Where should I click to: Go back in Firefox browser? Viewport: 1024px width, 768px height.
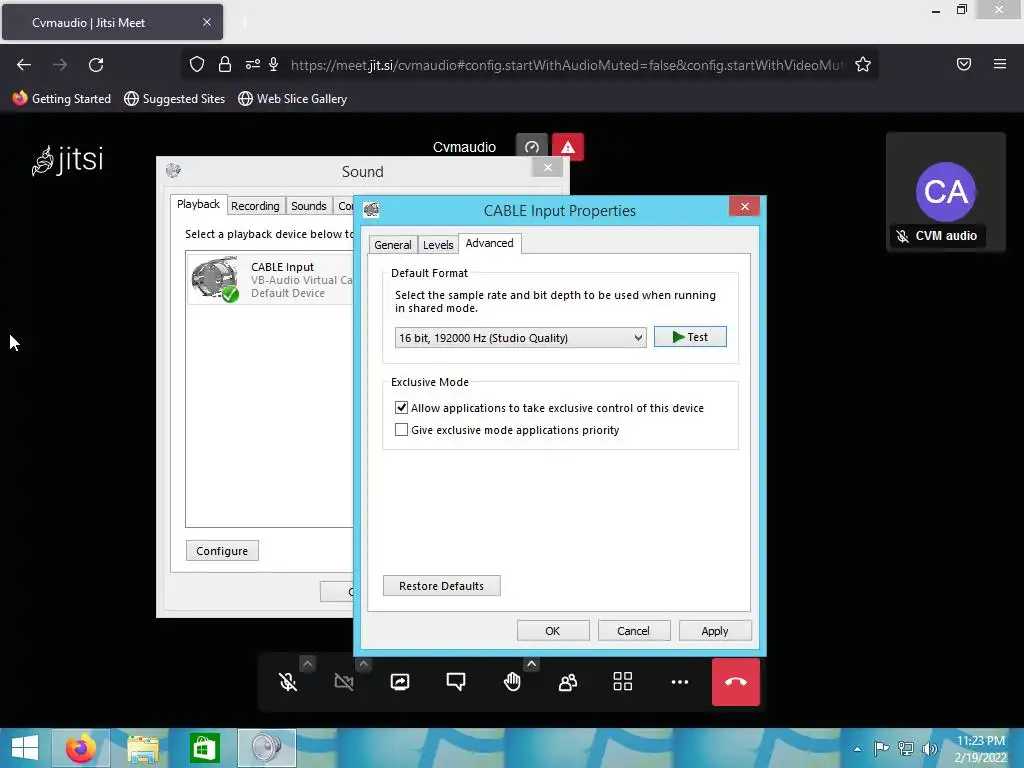24,65
